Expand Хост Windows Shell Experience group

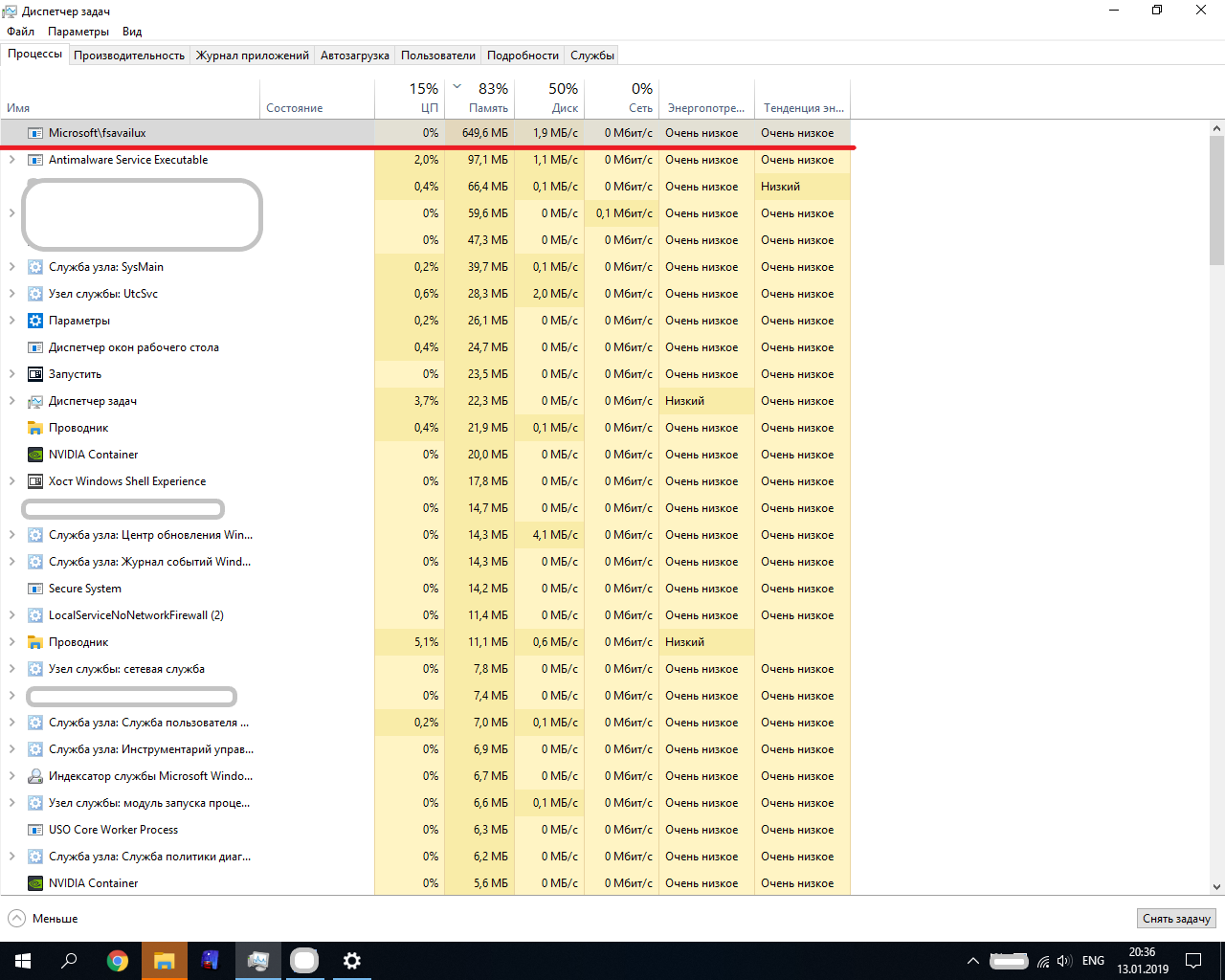click(x=11, y=481)
